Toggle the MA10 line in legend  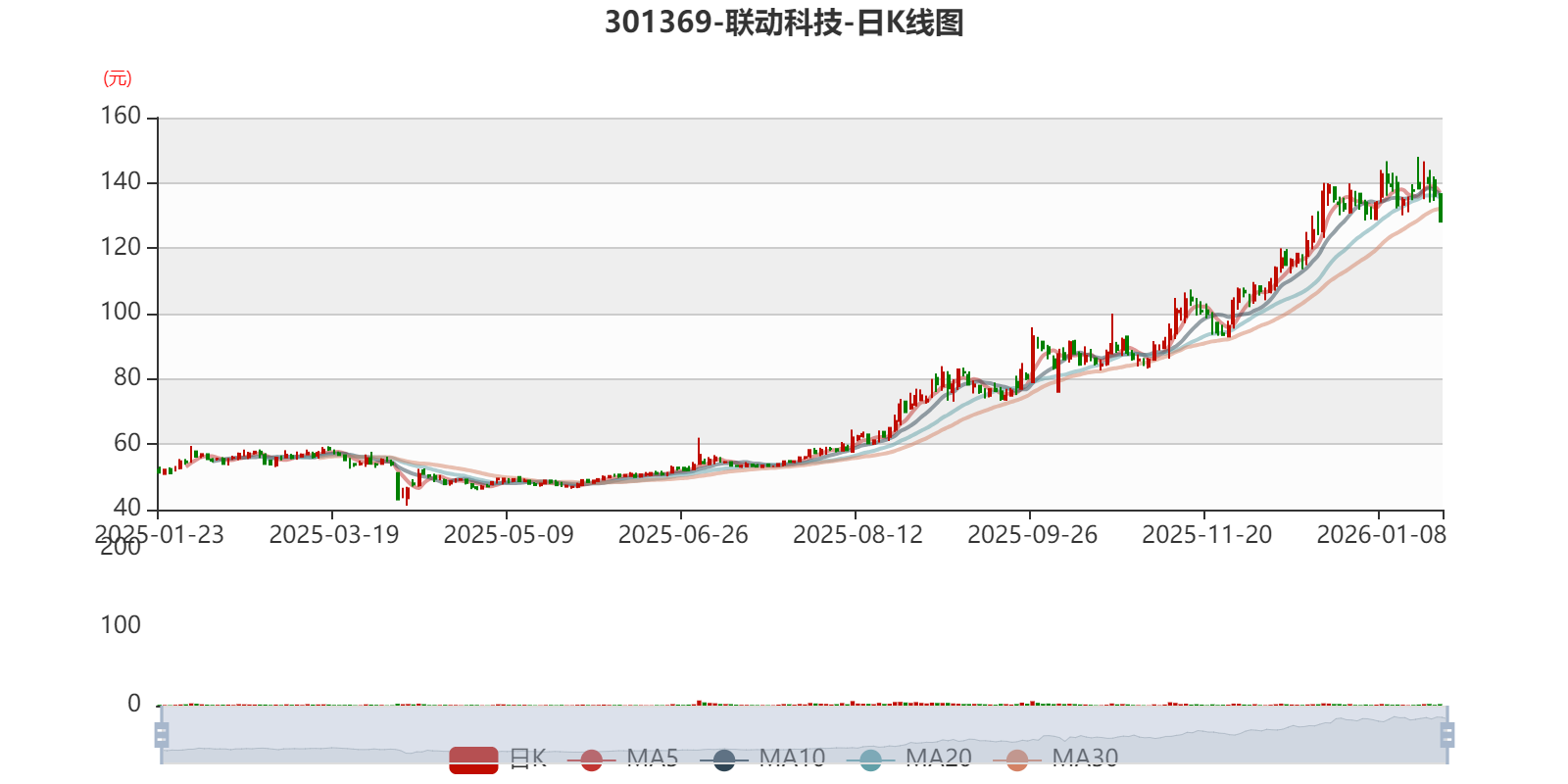[x=762, y=759]
